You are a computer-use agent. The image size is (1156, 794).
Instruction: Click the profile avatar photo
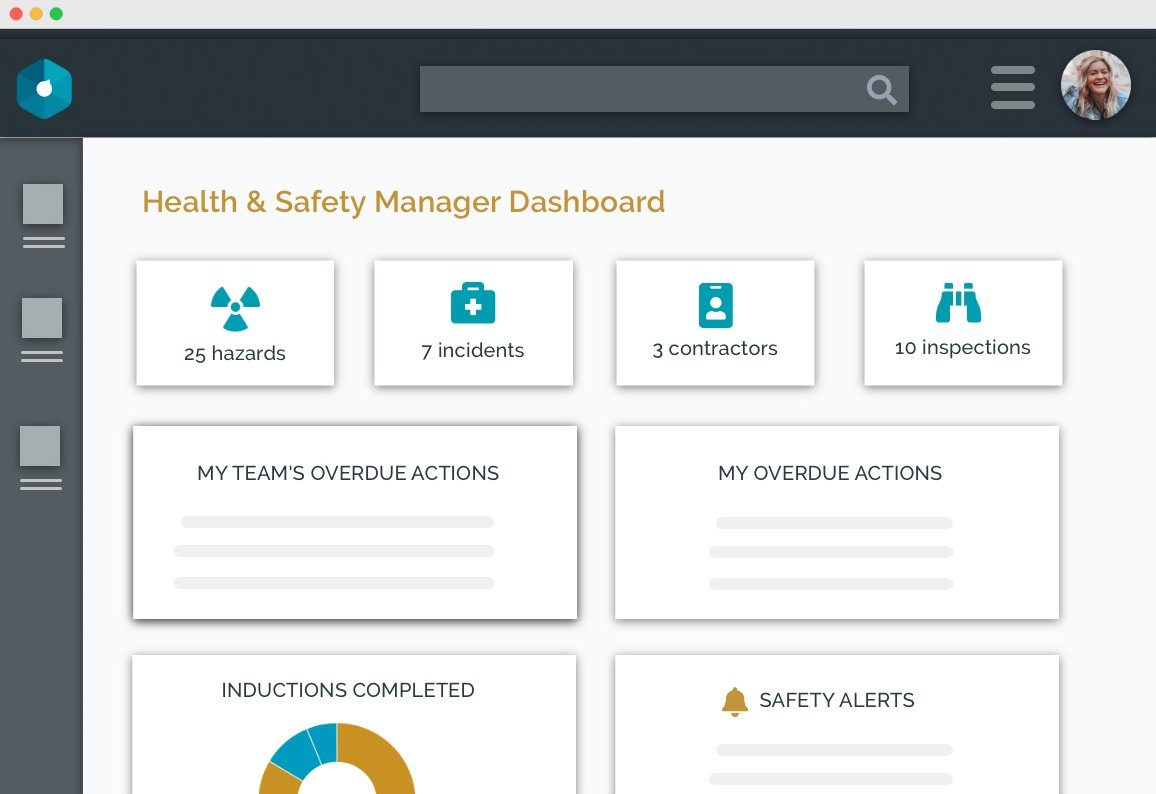pyautogui.click(x=1096, y=85)
